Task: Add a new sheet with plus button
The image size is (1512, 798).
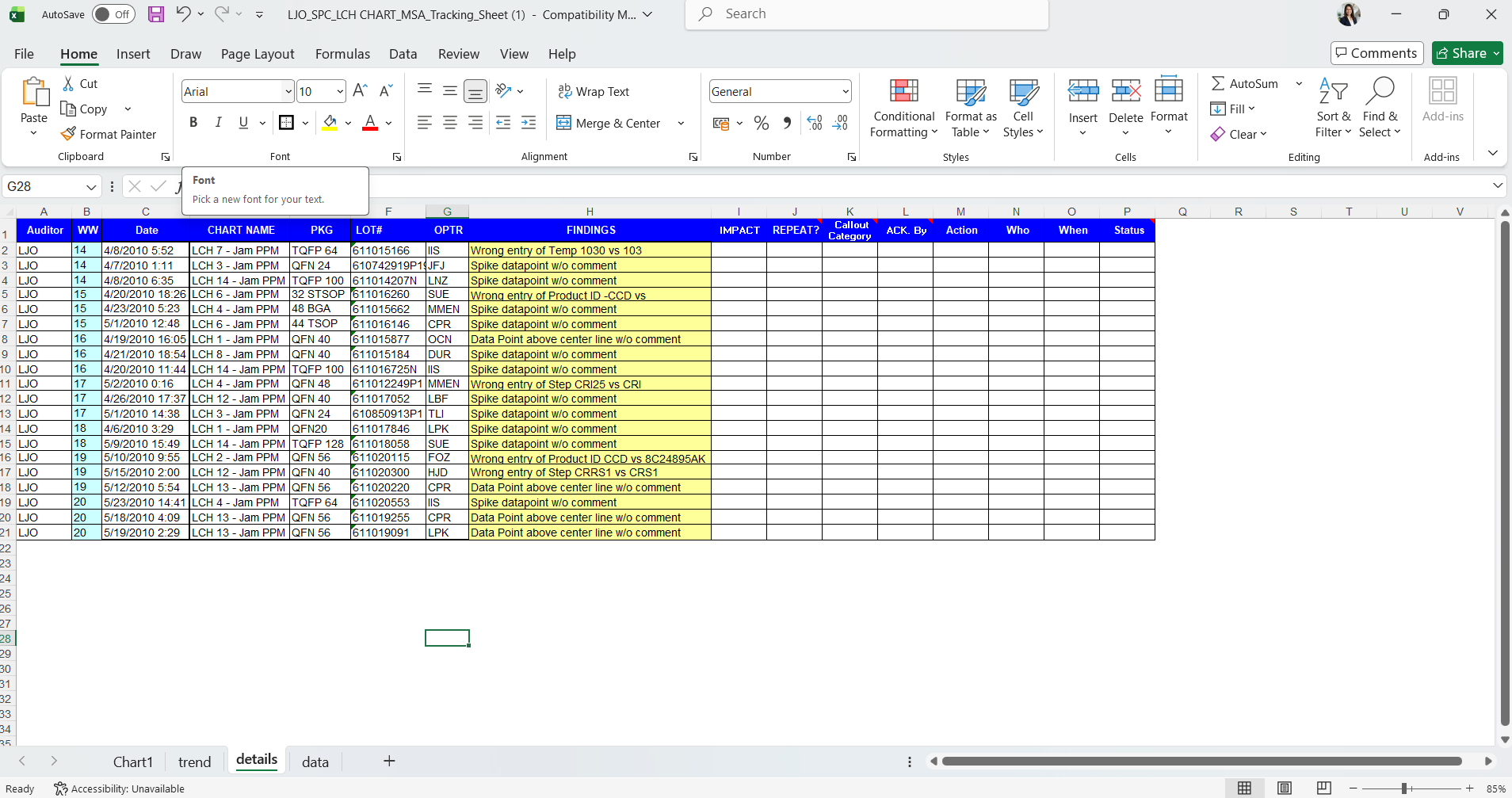Action: coord(389,762)
